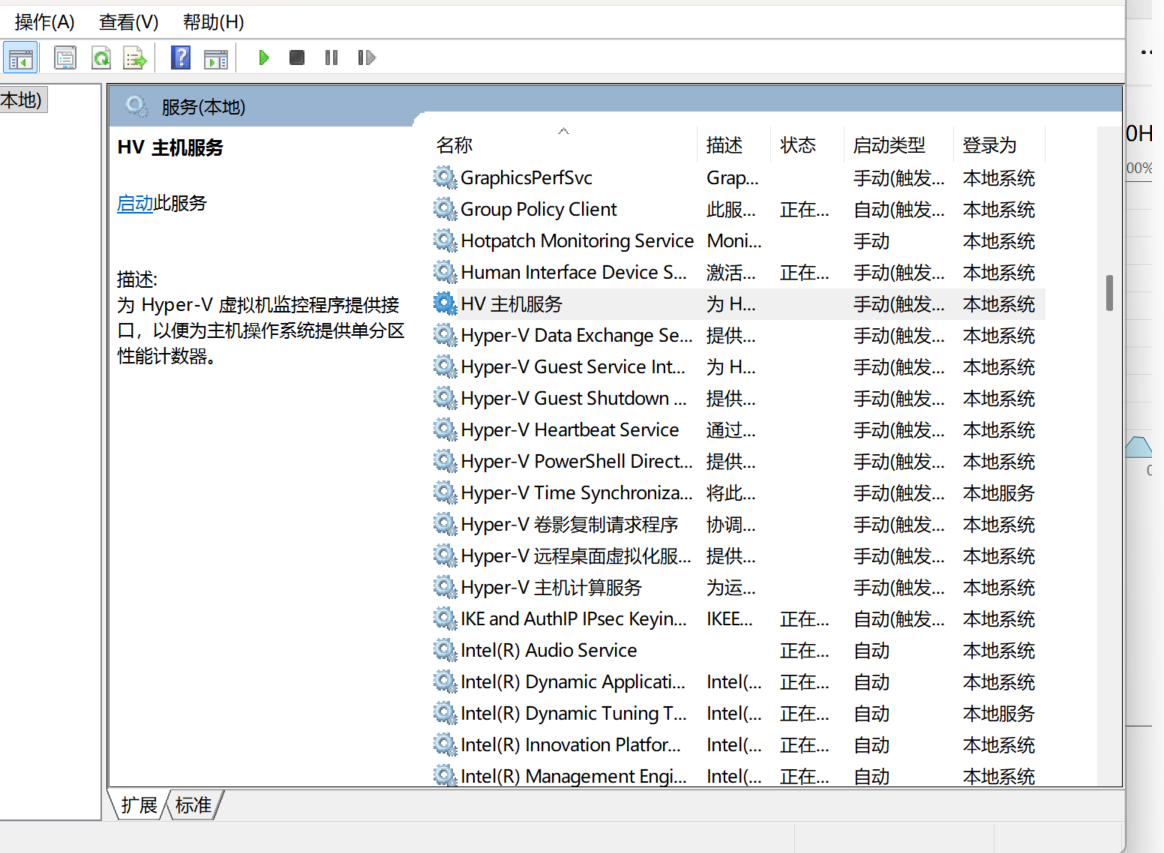The image size is (1164, 853).
Task: Sort list by 名称 column header
Action: tap(454, 145)
